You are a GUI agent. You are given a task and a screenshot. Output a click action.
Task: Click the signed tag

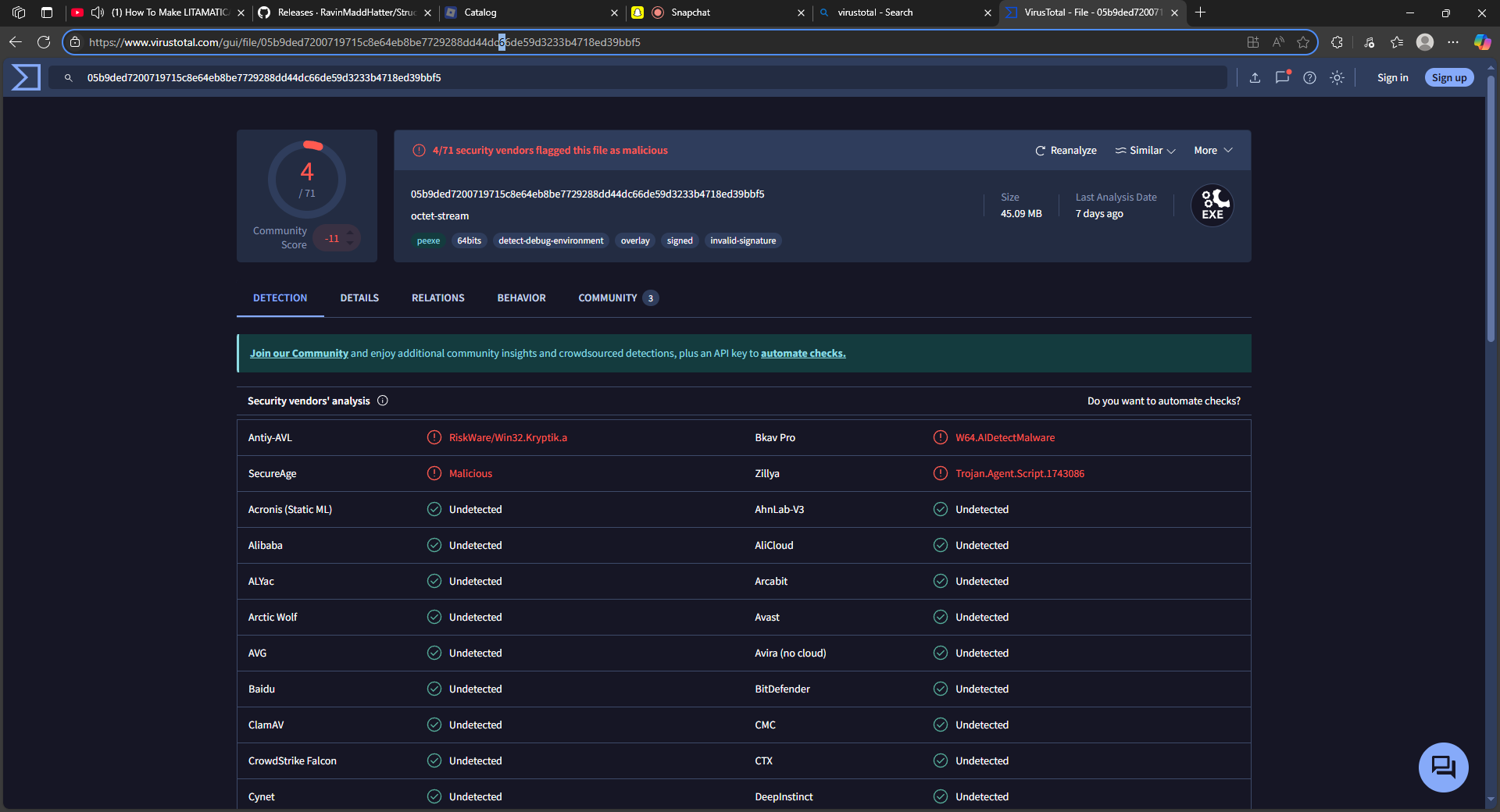coord(680,240)
